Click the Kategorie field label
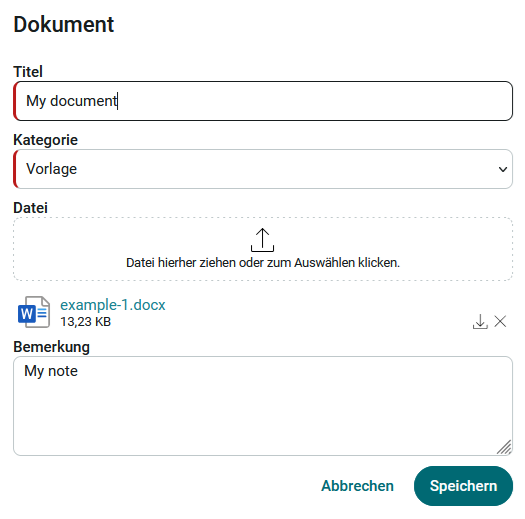The width and height of the screenshot is (525, 519). (46, 140)
